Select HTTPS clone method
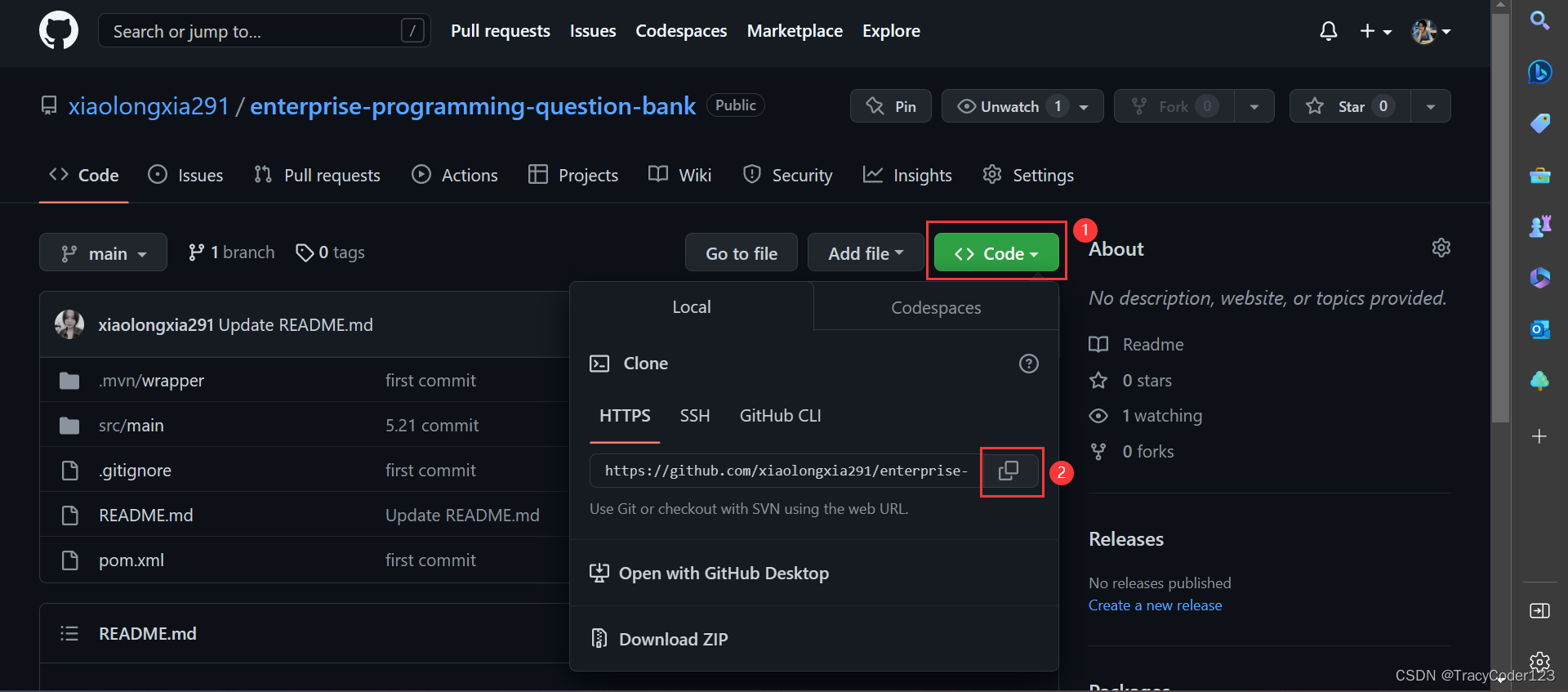This screenshot has height=692, width=1568. pos(625,416)
